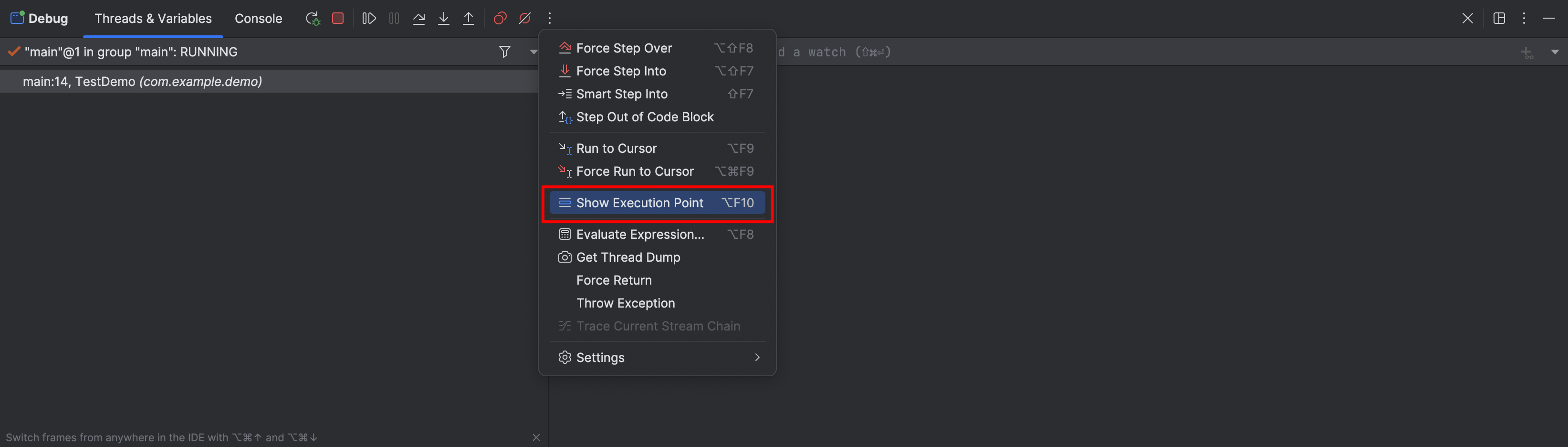Click the Rerun debug session icon

[x=312, y=18]
